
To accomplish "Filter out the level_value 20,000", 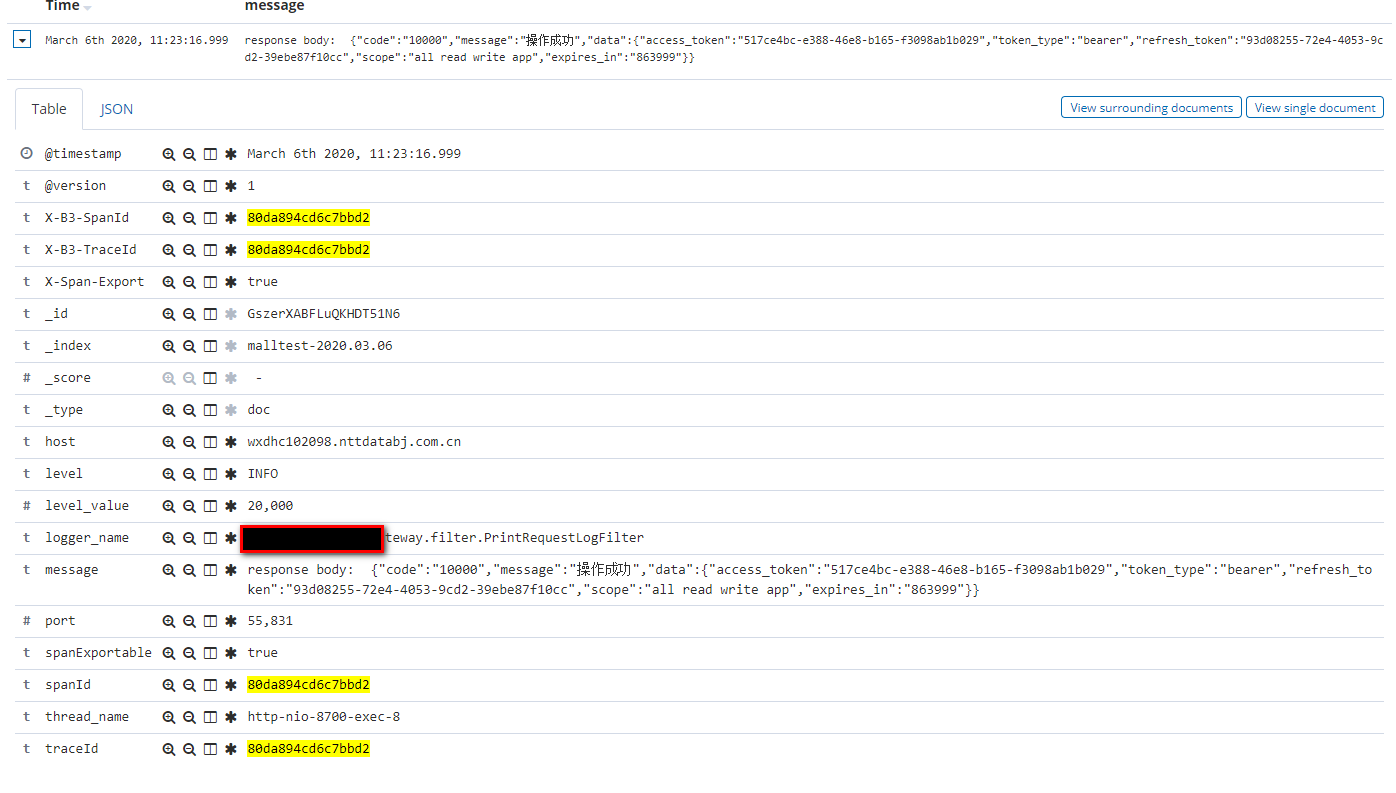I will coord(189,505).
